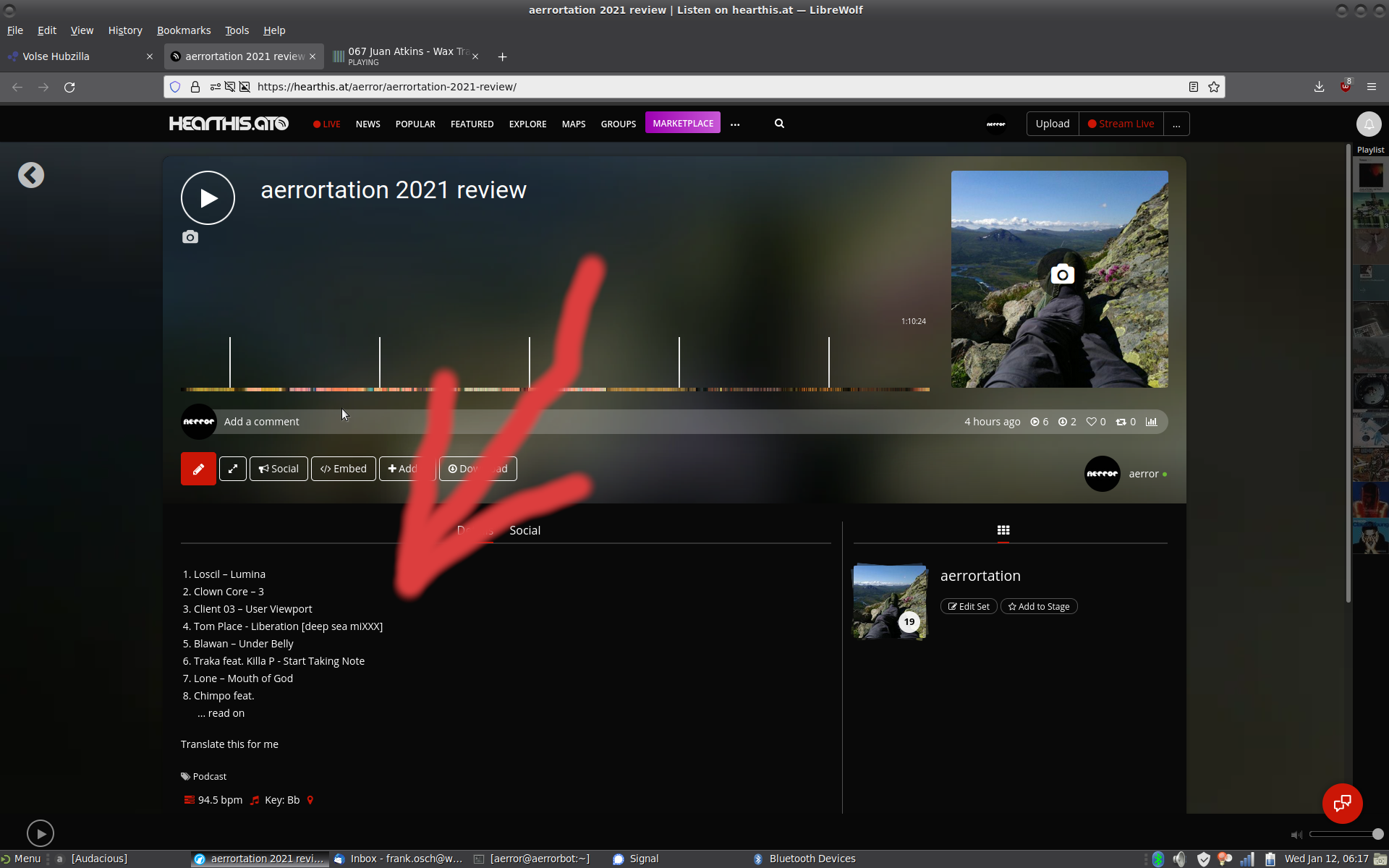Toggle the repost counter icon

click(x=1125, y=422)
